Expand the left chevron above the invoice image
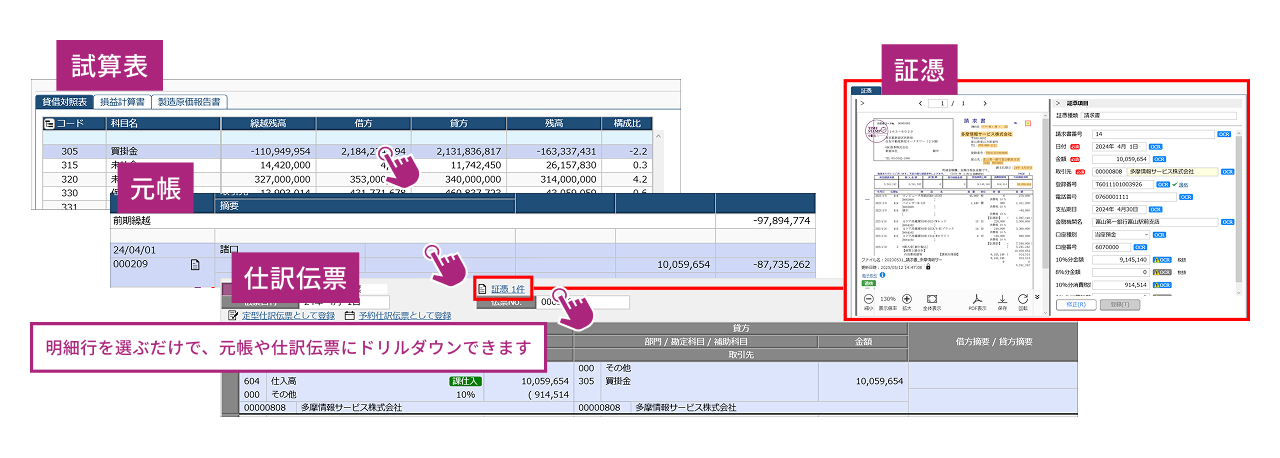This screenshot has width=1280, height=458. coord(862,104)
